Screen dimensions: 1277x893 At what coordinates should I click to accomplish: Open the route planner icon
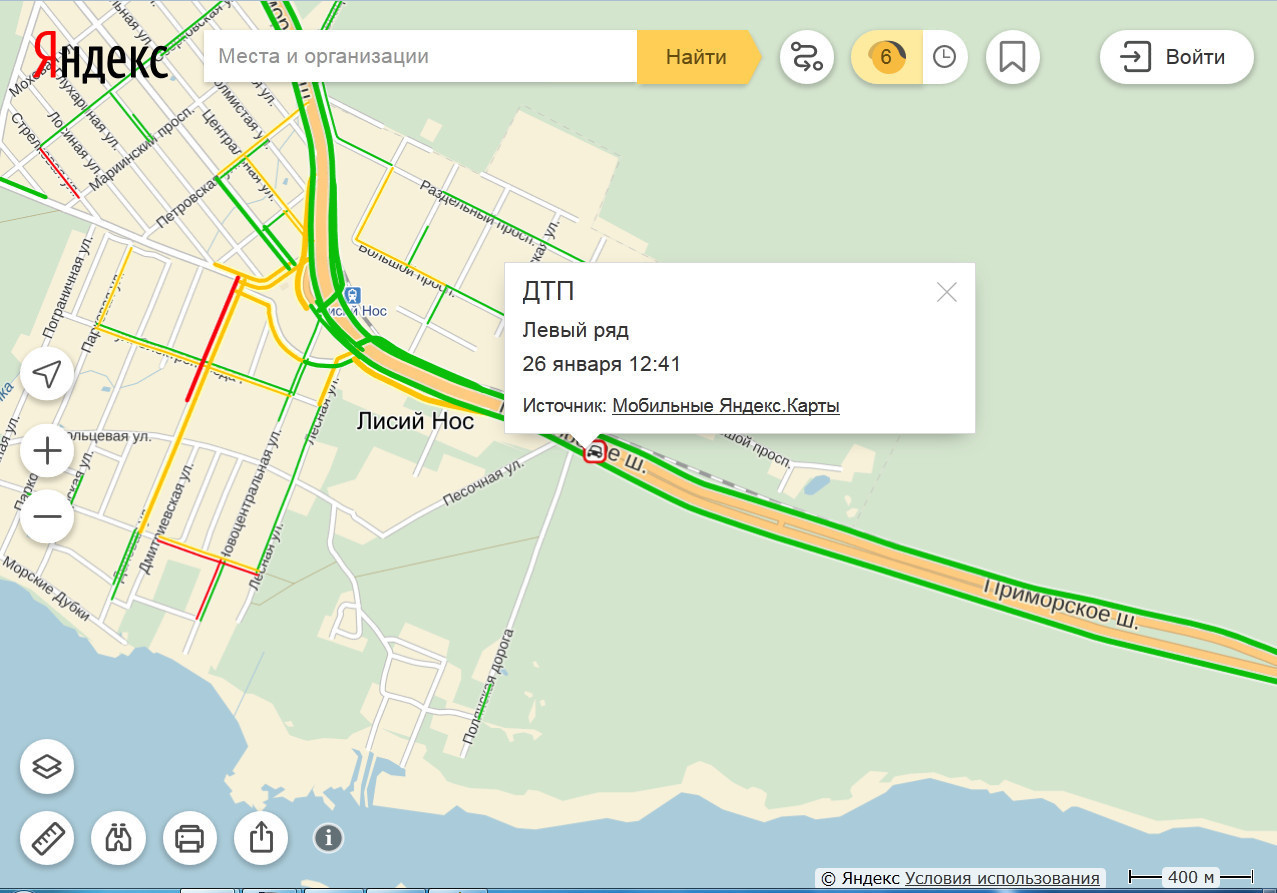tap(807, 57)
